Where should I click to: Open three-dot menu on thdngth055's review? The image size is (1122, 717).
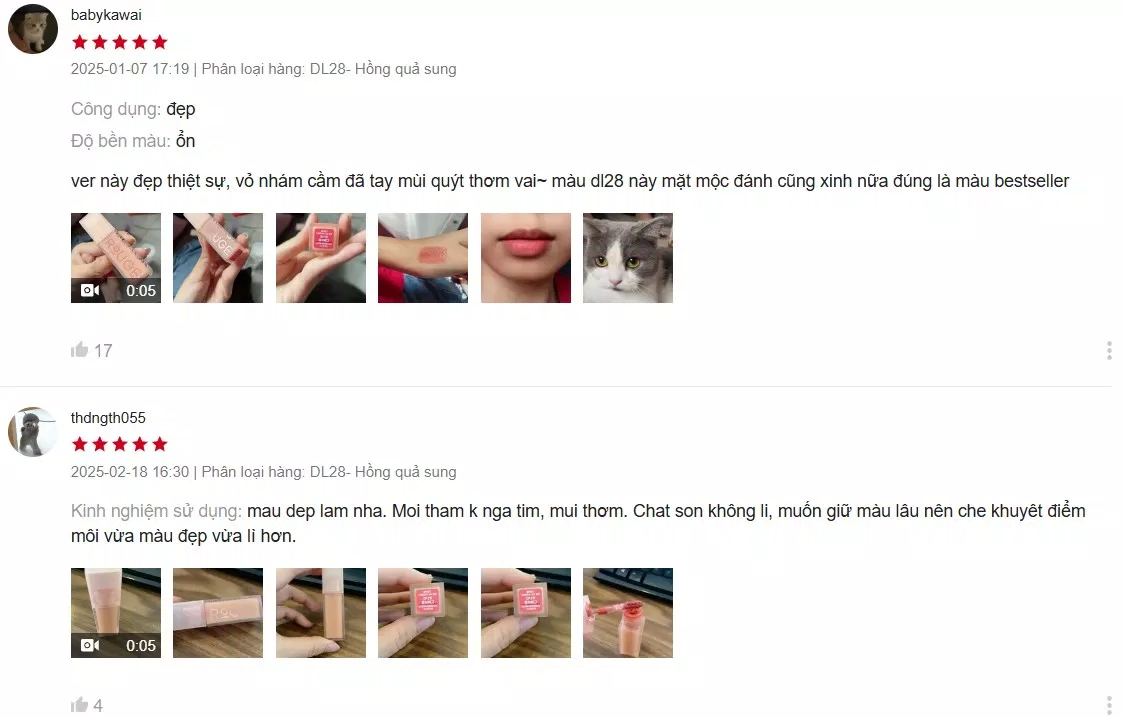tap(1108, 705)
